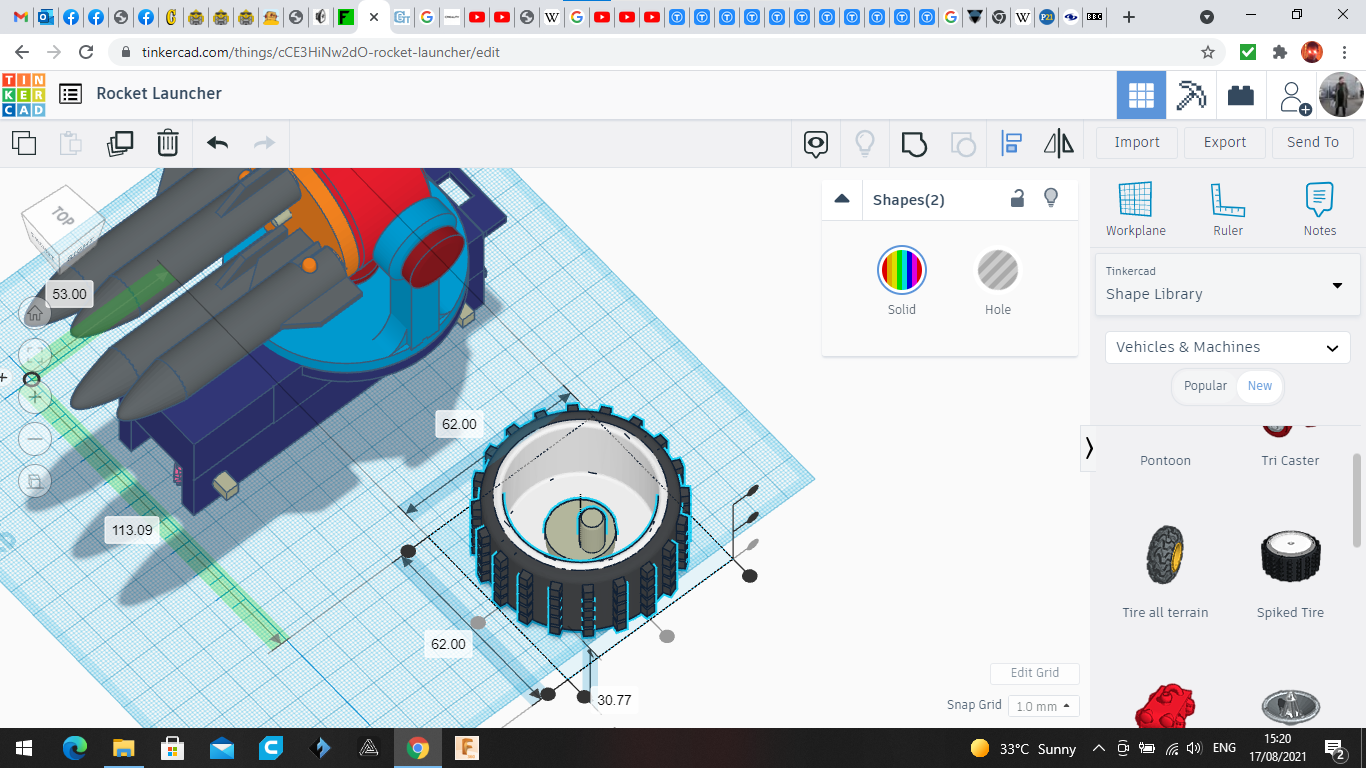Click the Import button
1366x768 pixels.
tap(1137, 142)
